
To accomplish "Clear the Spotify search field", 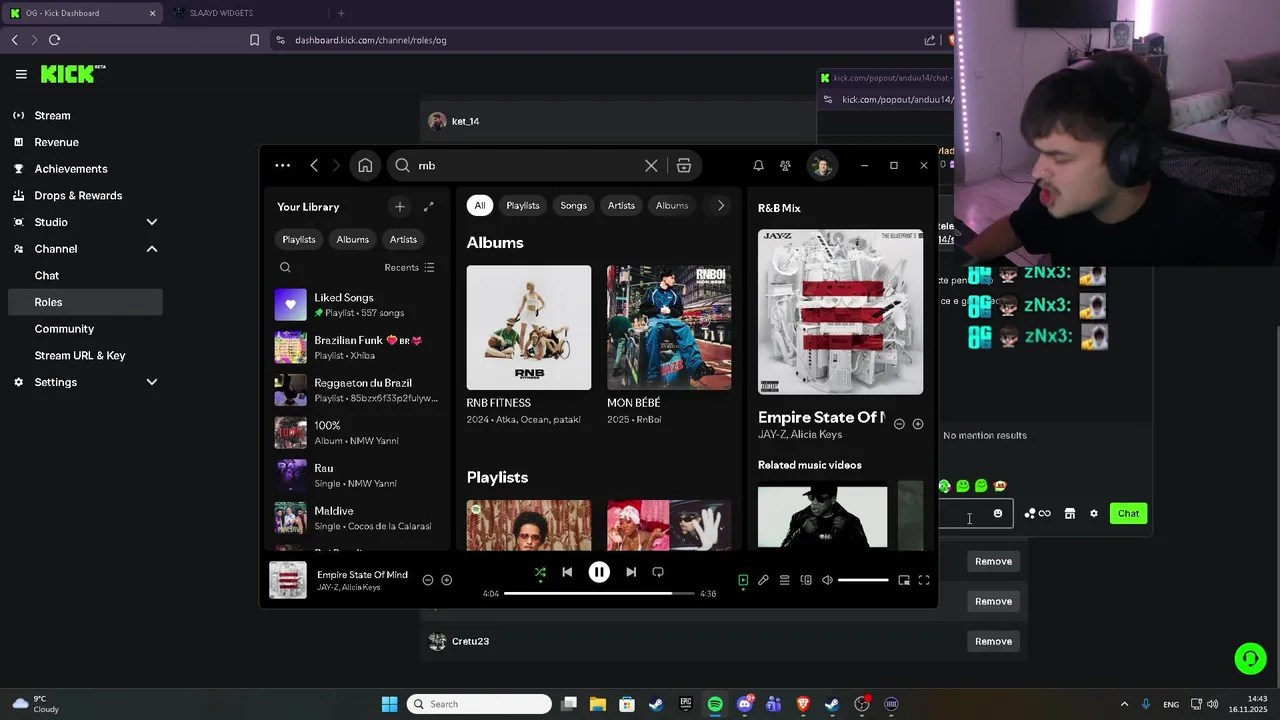I will [x=651, y=166].
